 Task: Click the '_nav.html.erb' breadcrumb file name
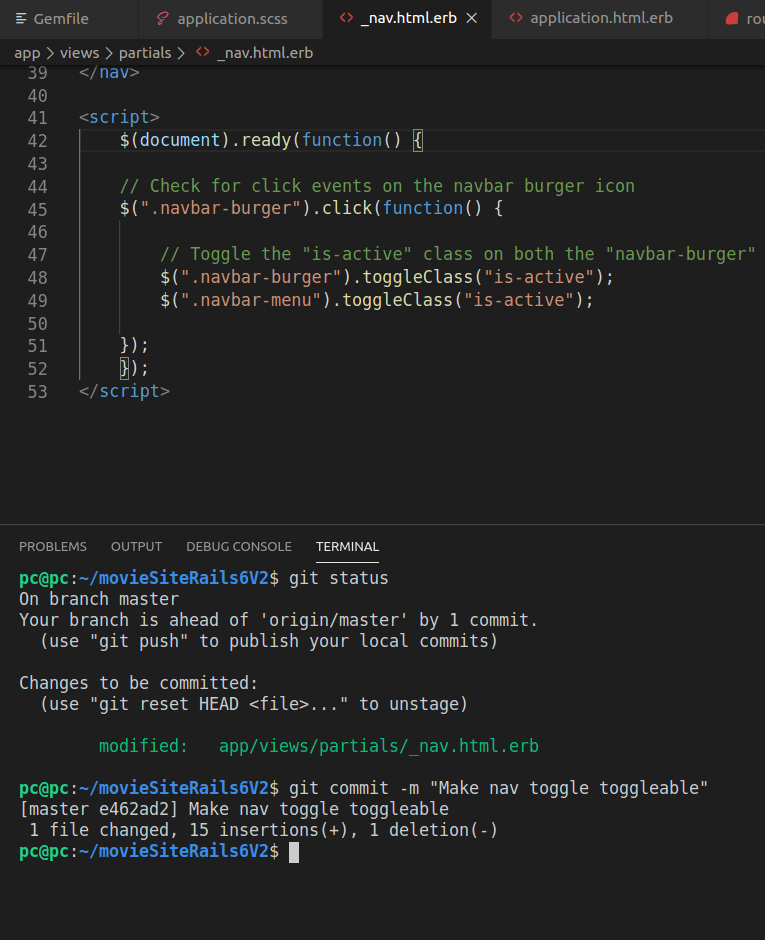[265, 53]
